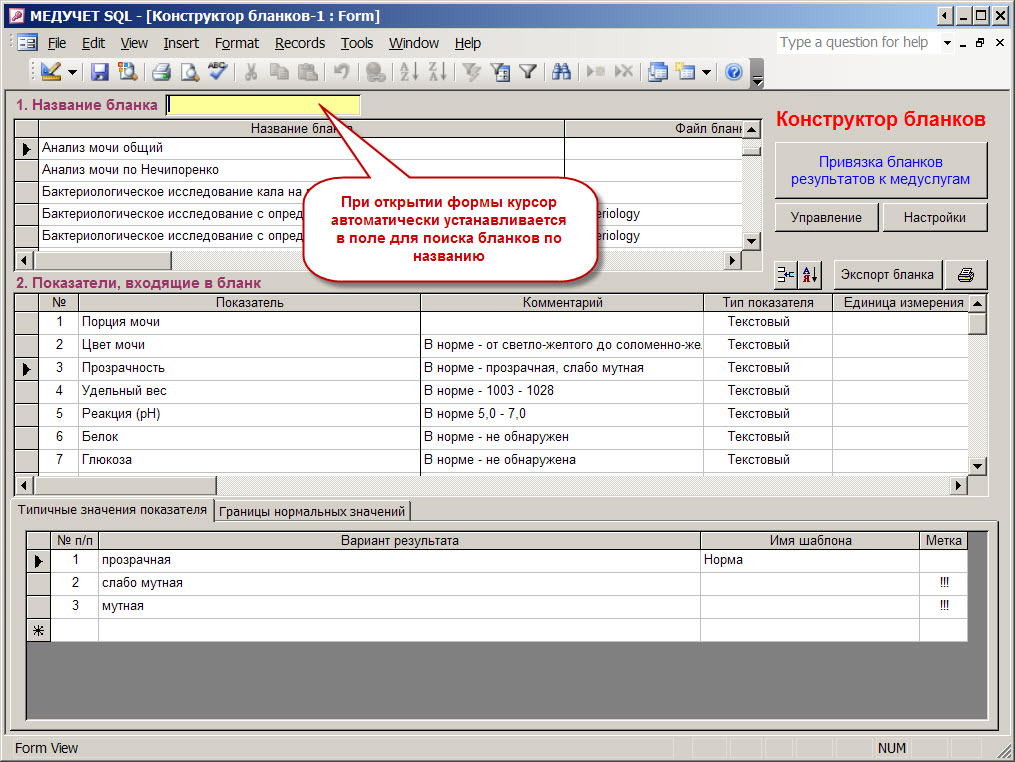
Task: Click the 'слабо мутная' result variant
Action: (x=399, y=583)
